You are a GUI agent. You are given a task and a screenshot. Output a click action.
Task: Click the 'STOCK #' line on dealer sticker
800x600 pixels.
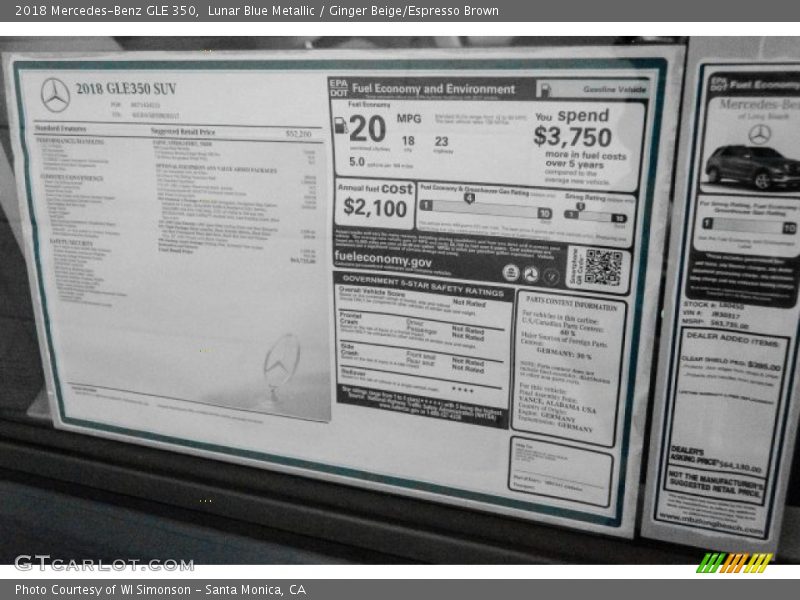tap(714, 305)
